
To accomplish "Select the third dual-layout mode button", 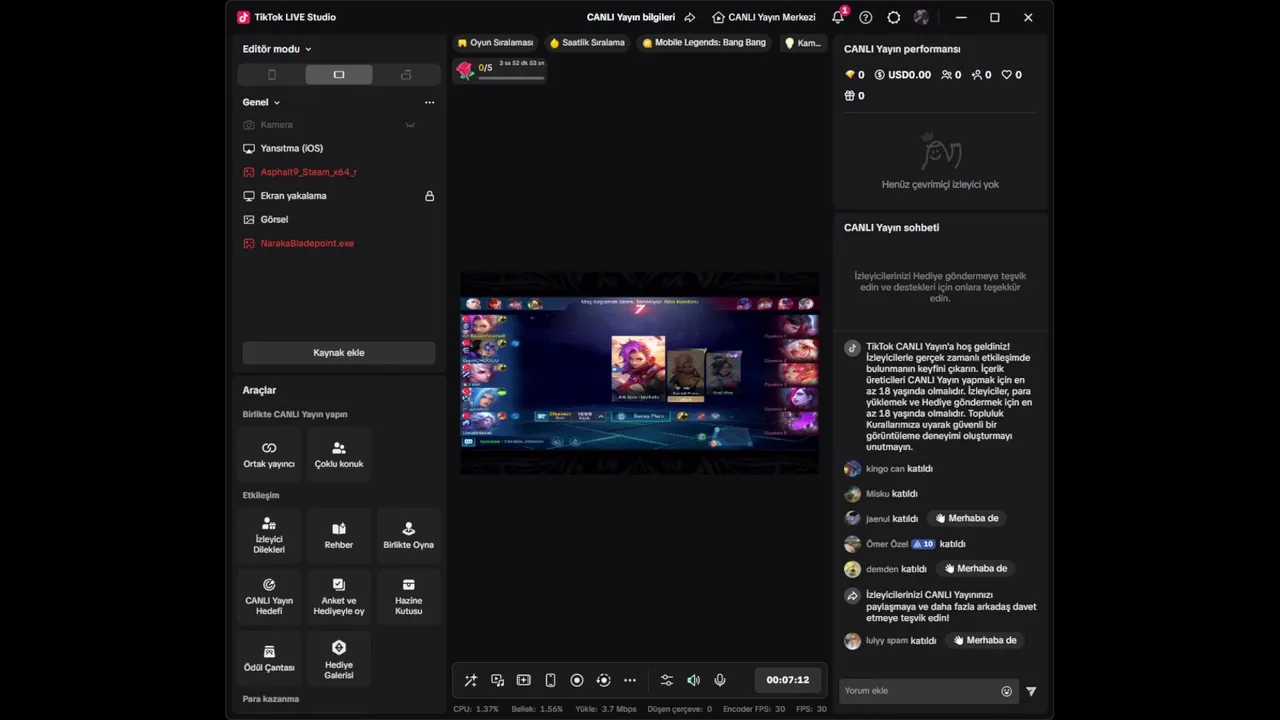I will click(x=406, y=75).
